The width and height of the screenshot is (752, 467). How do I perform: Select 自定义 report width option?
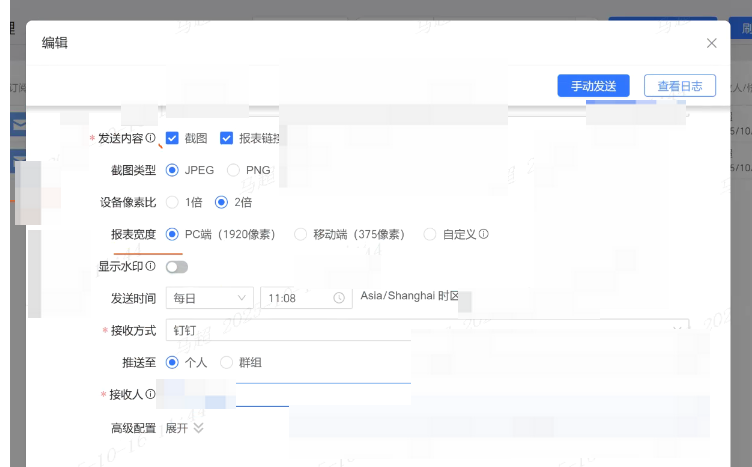(430, 234)
